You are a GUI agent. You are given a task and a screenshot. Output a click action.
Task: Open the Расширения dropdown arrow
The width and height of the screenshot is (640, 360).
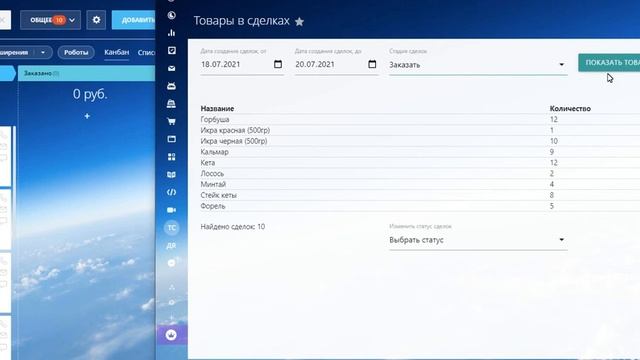tap(43, 52)
